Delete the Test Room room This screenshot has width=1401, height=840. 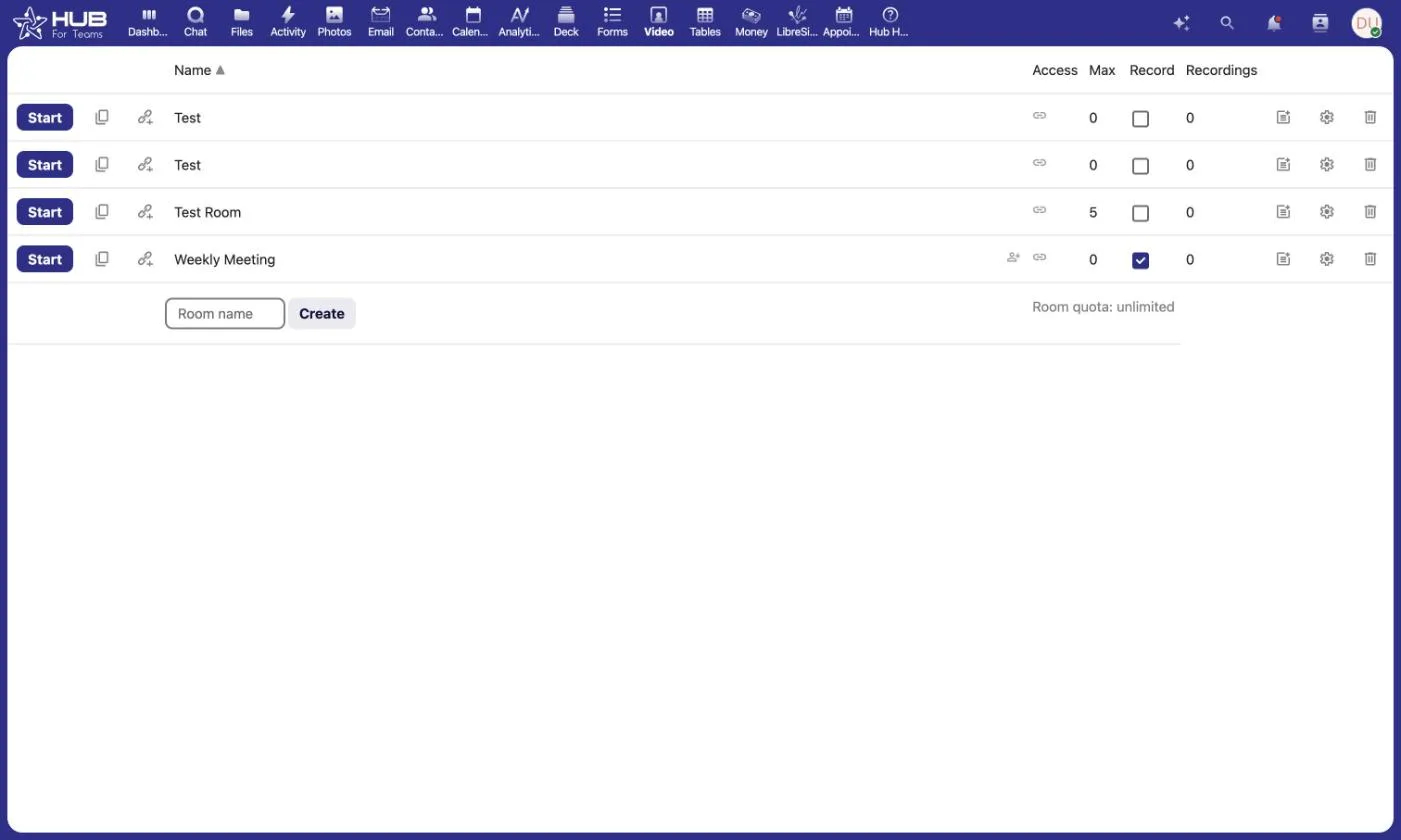1370,211
